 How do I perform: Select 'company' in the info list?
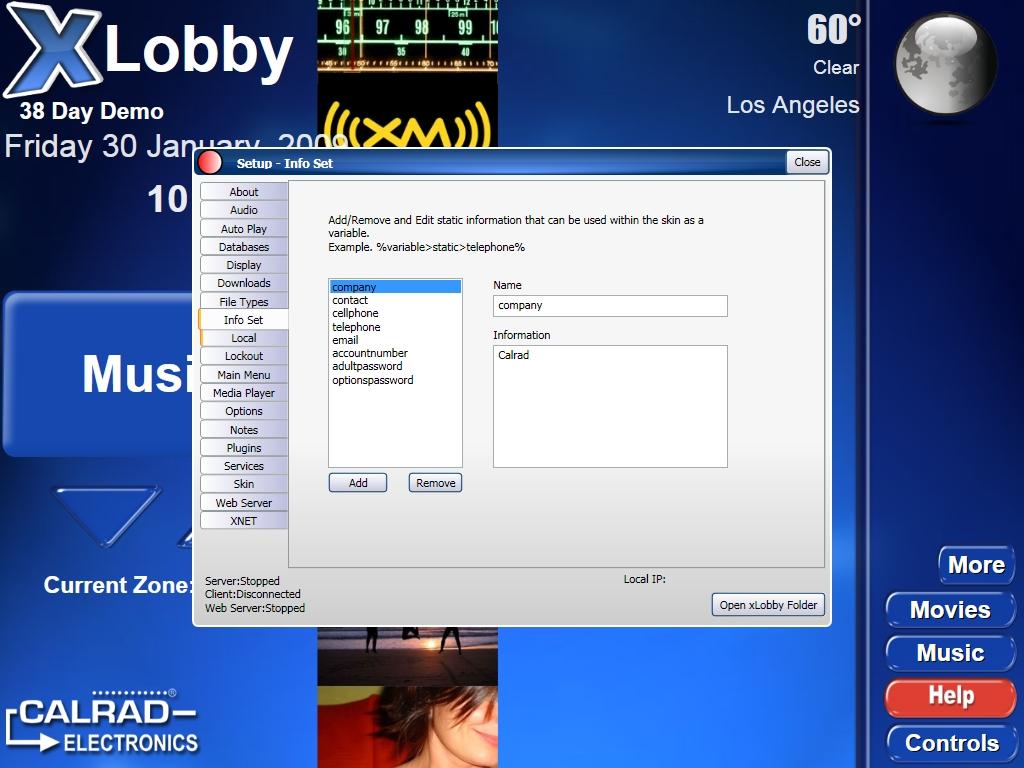click(395, 287)
